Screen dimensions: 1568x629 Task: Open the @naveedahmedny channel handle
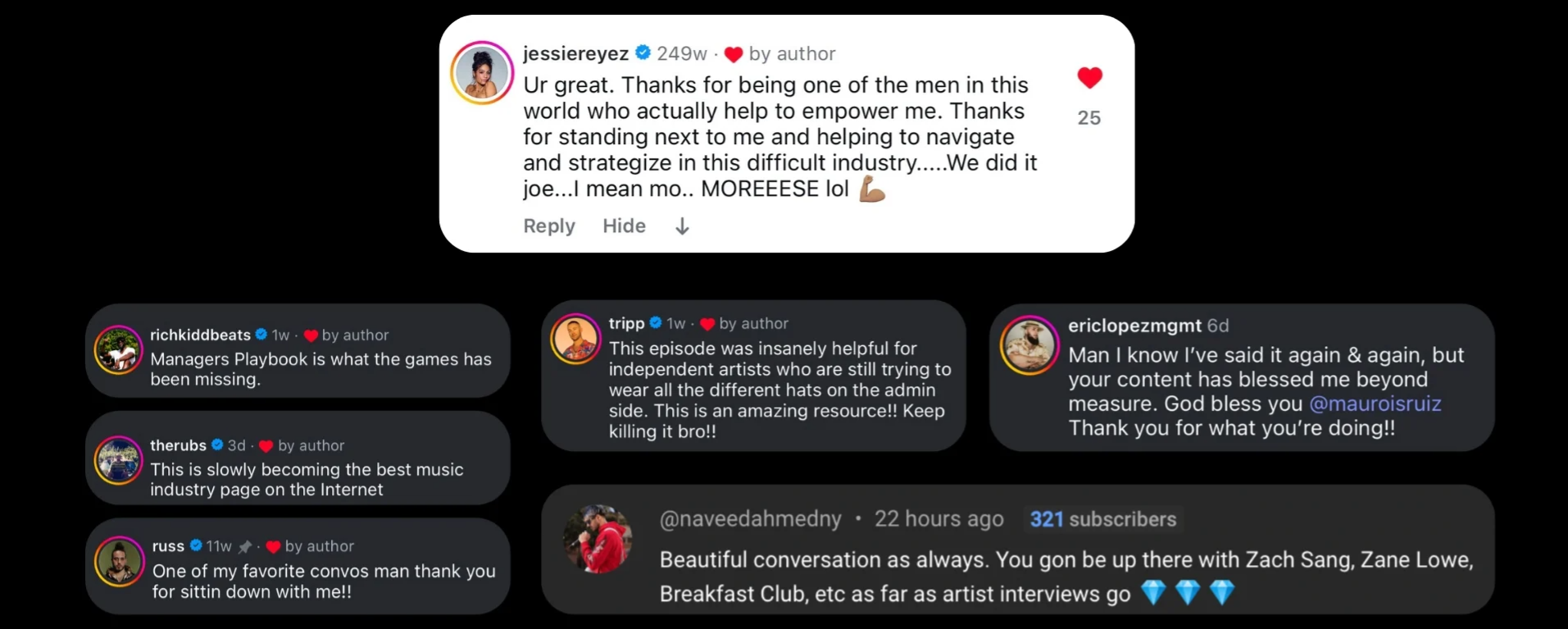(750, 519)
